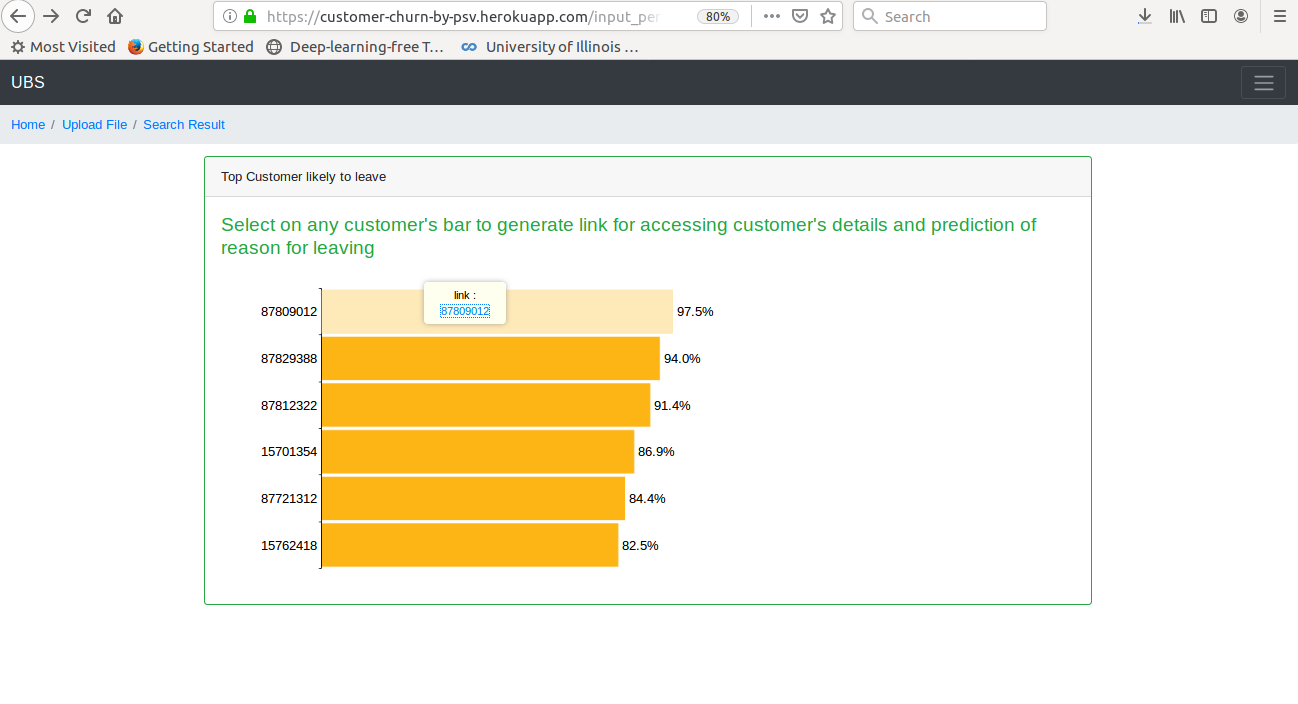Click the 87809012 link in the tooltip
Screen dimensions: 1298x704
[x=464, y=311]
